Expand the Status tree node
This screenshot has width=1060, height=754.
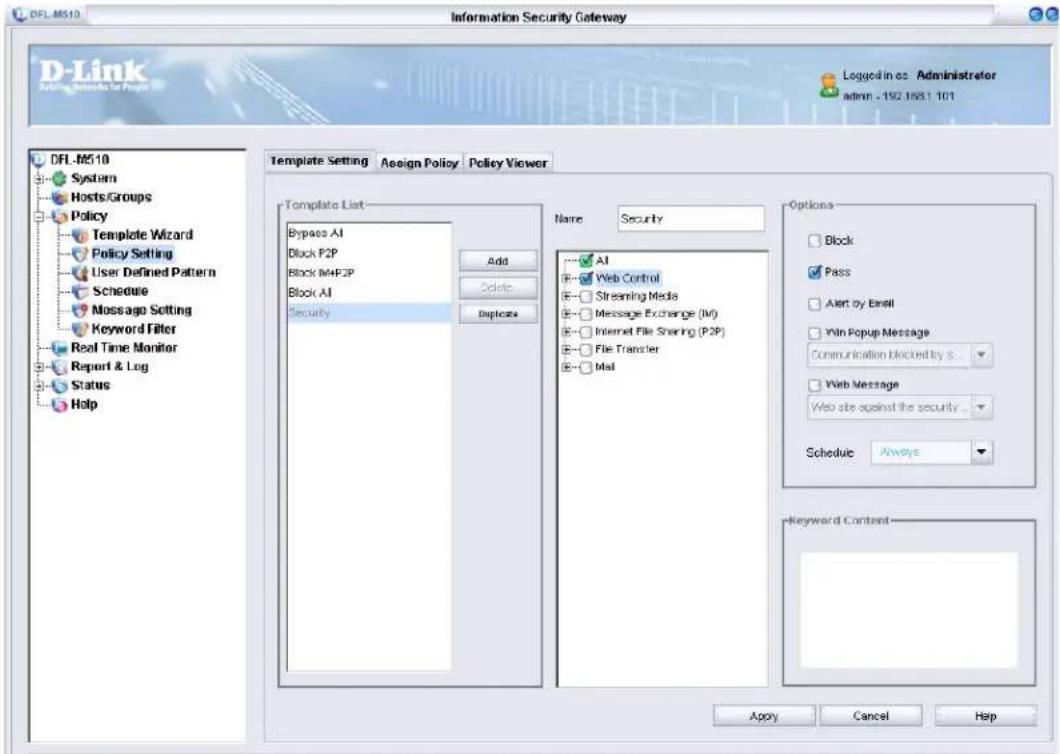[39, 385]
